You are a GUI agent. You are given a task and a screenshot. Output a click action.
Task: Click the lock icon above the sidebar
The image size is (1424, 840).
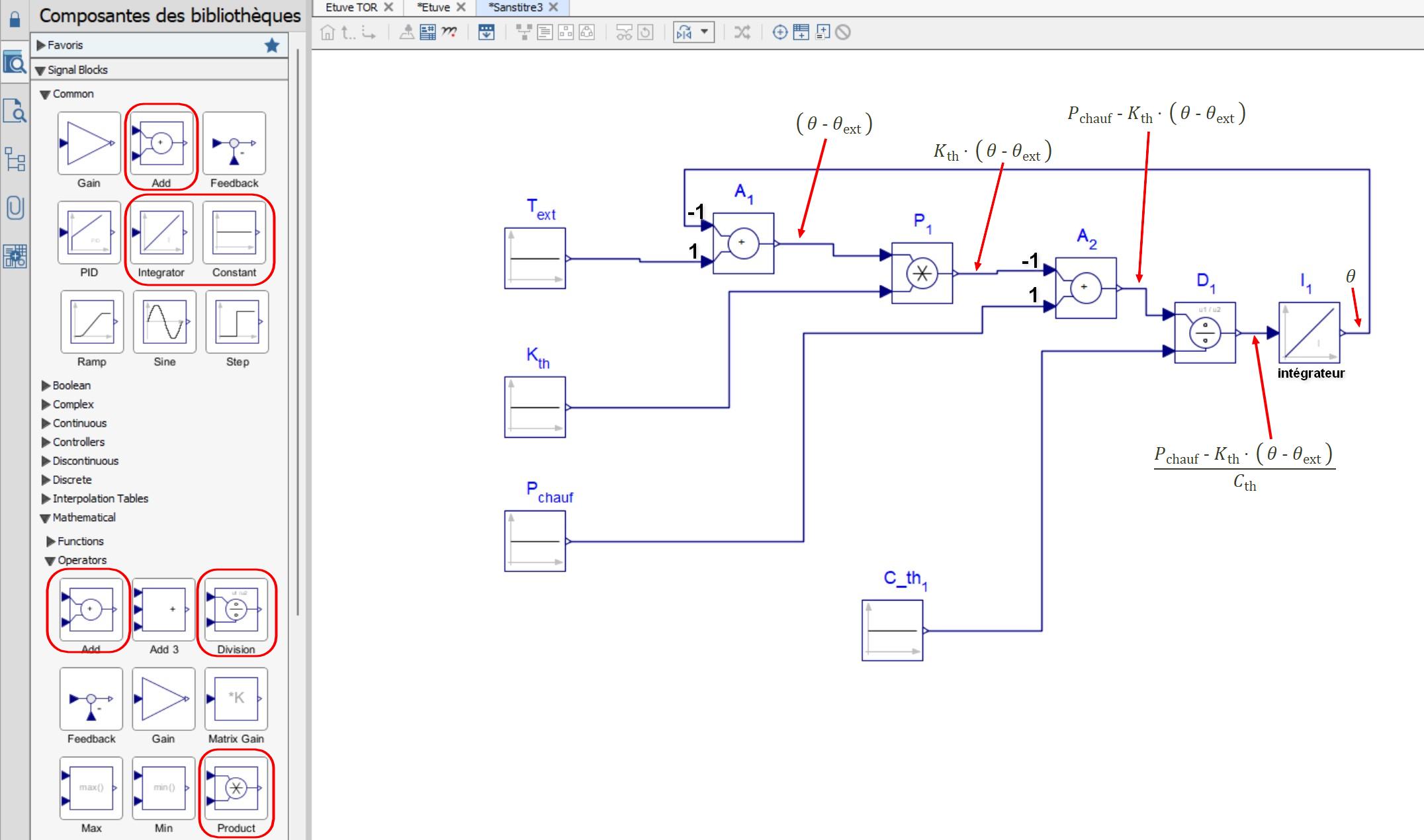[x=15, y=19]
